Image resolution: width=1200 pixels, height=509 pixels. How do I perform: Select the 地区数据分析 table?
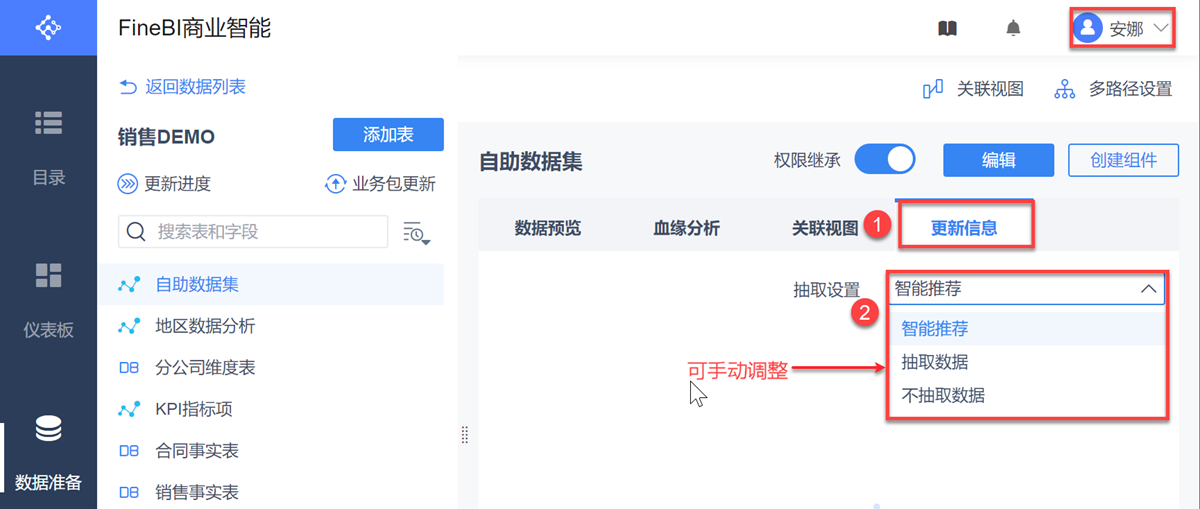pos(270,326)
